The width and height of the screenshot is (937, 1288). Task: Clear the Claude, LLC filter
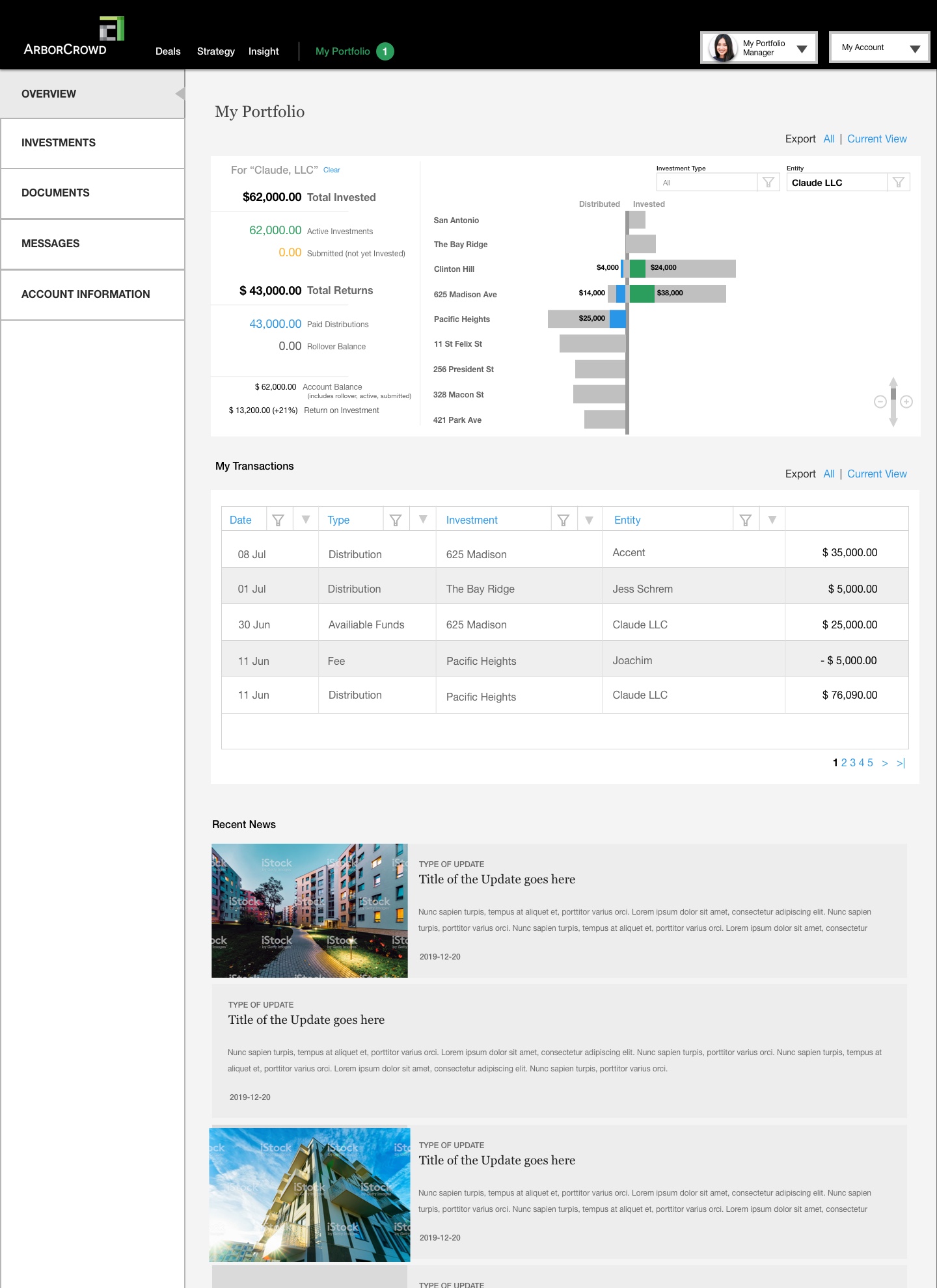click(x=332, y=170)
